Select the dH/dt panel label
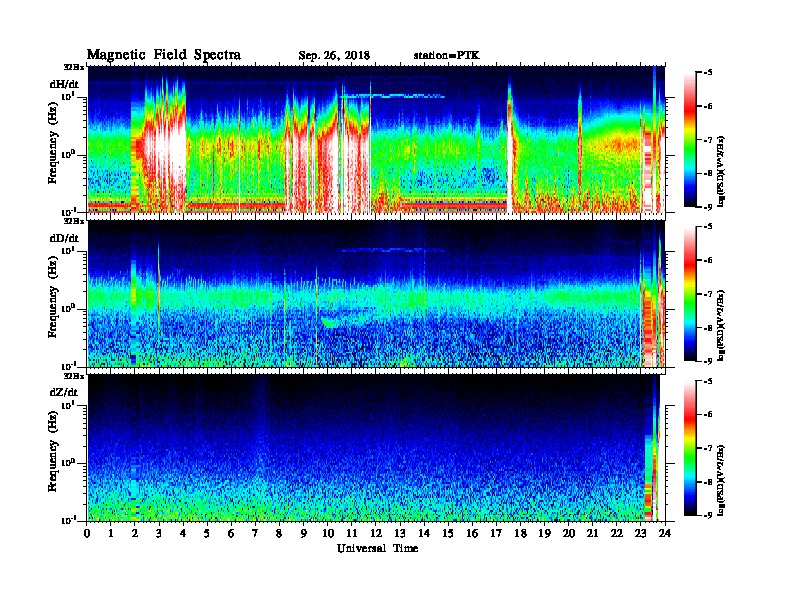 click(x=64, y=84)
